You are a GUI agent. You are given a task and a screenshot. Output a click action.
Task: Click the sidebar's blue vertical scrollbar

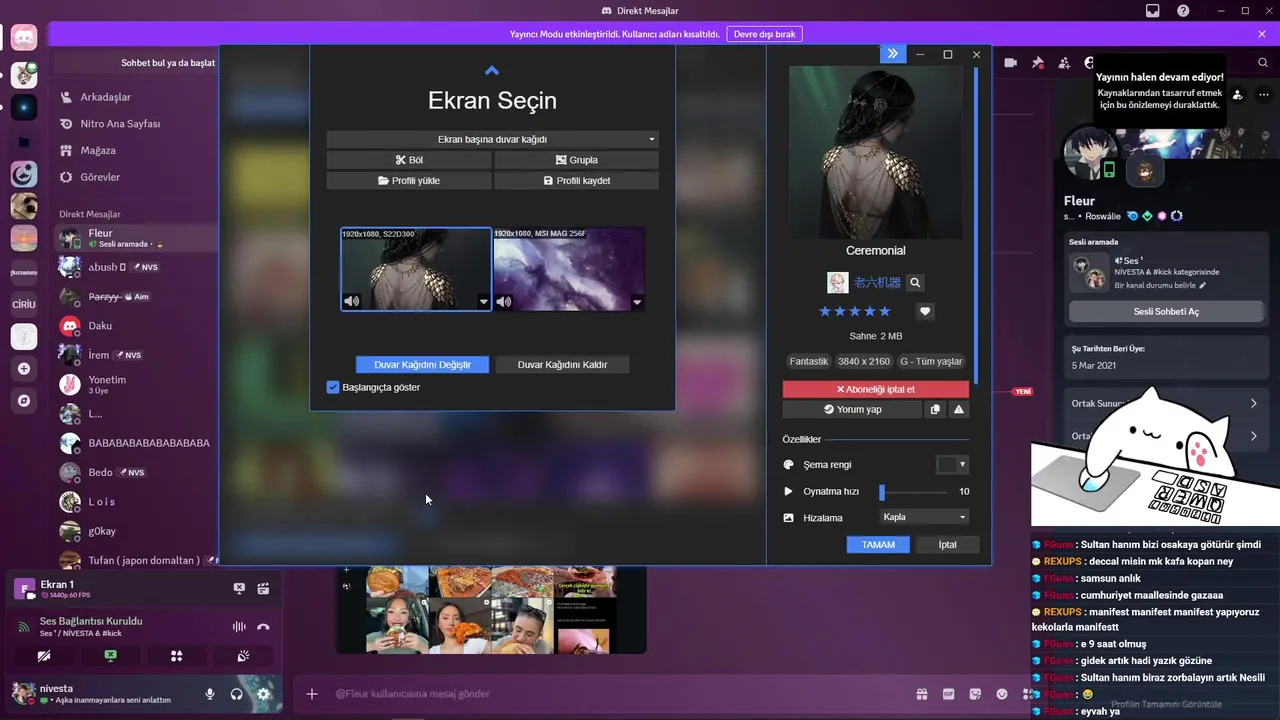(x=976, y=225)
